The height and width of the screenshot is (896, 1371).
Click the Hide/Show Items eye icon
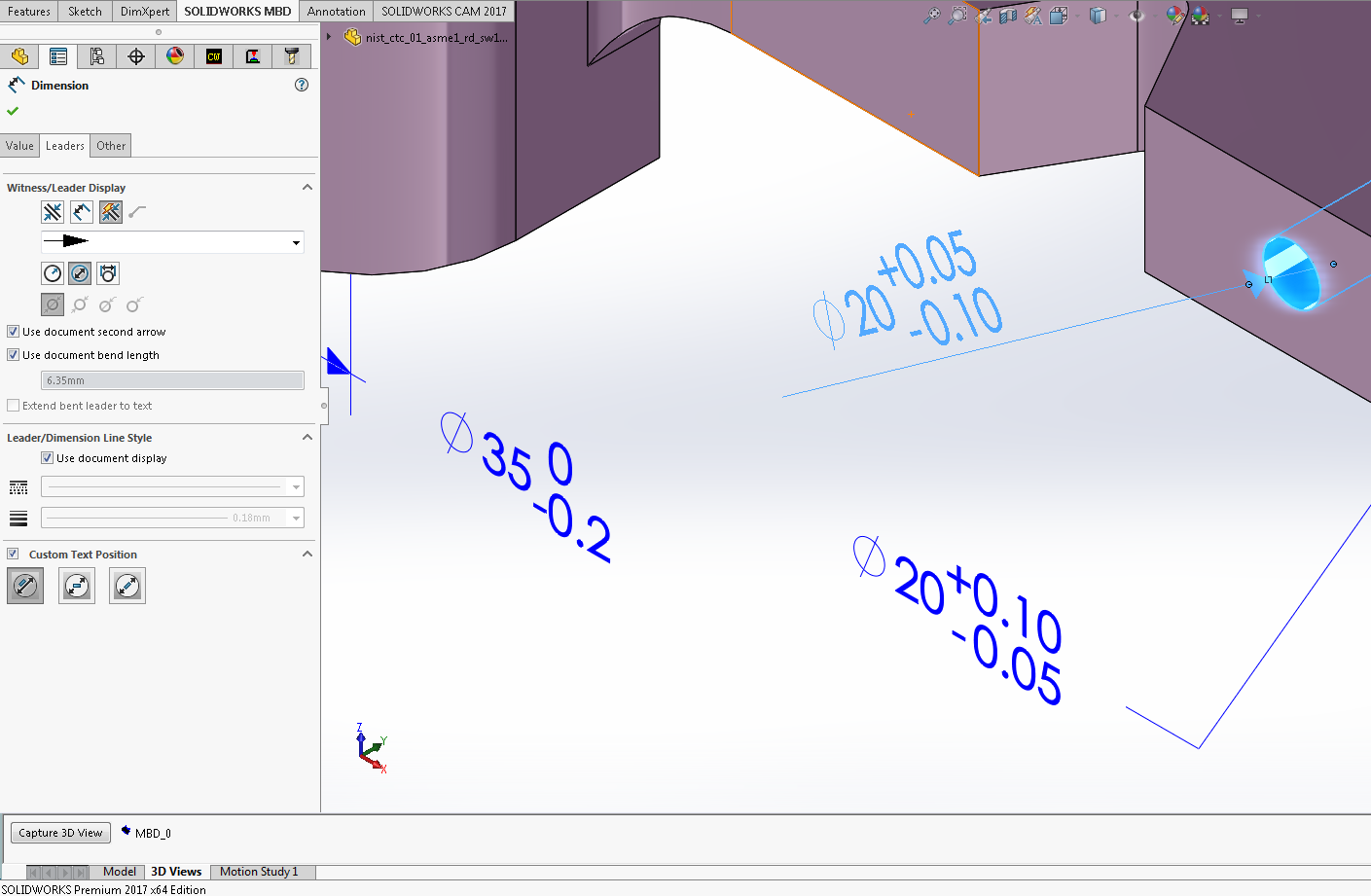tap(1136, 16)
